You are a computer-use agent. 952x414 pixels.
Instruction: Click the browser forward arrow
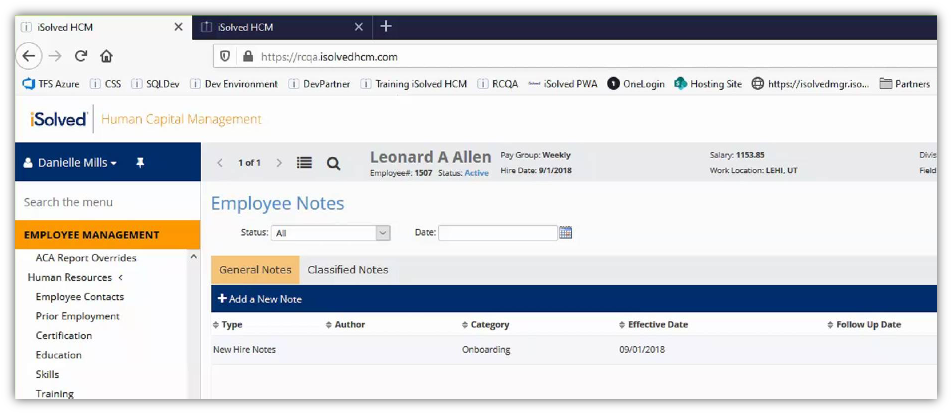point(55,56)
